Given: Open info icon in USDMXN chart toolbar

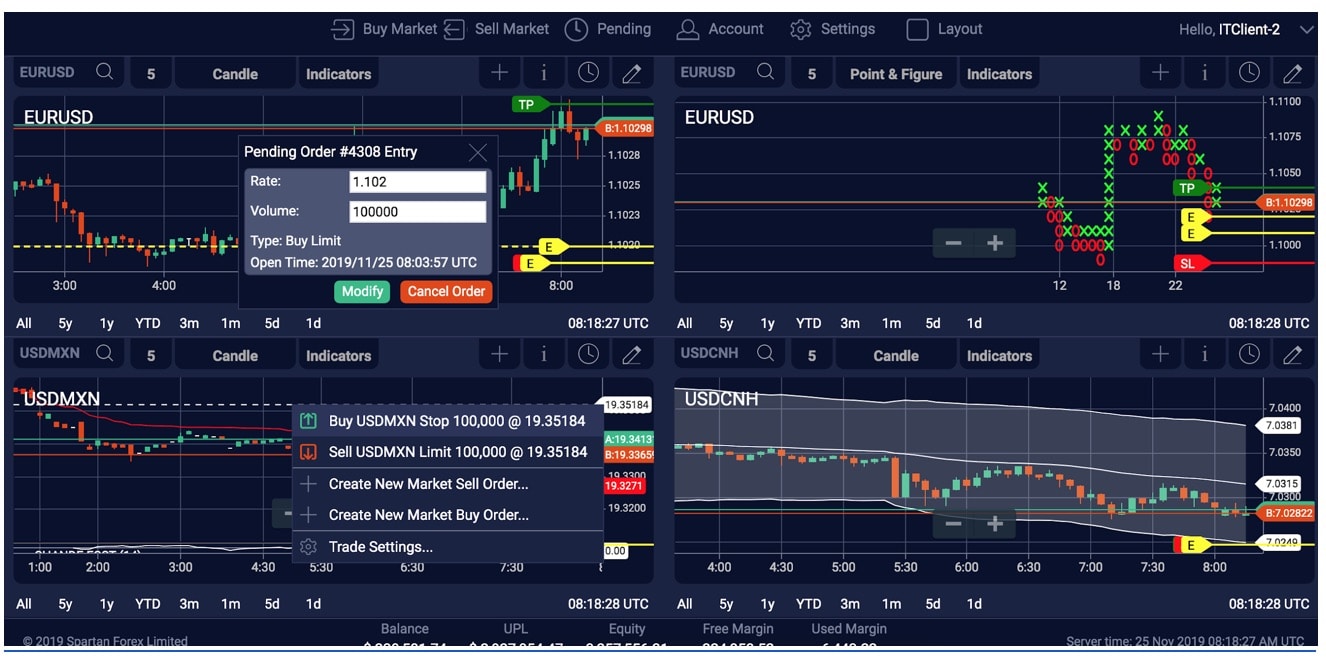Looking at the screenshot, I should click(x=543, y=354).
